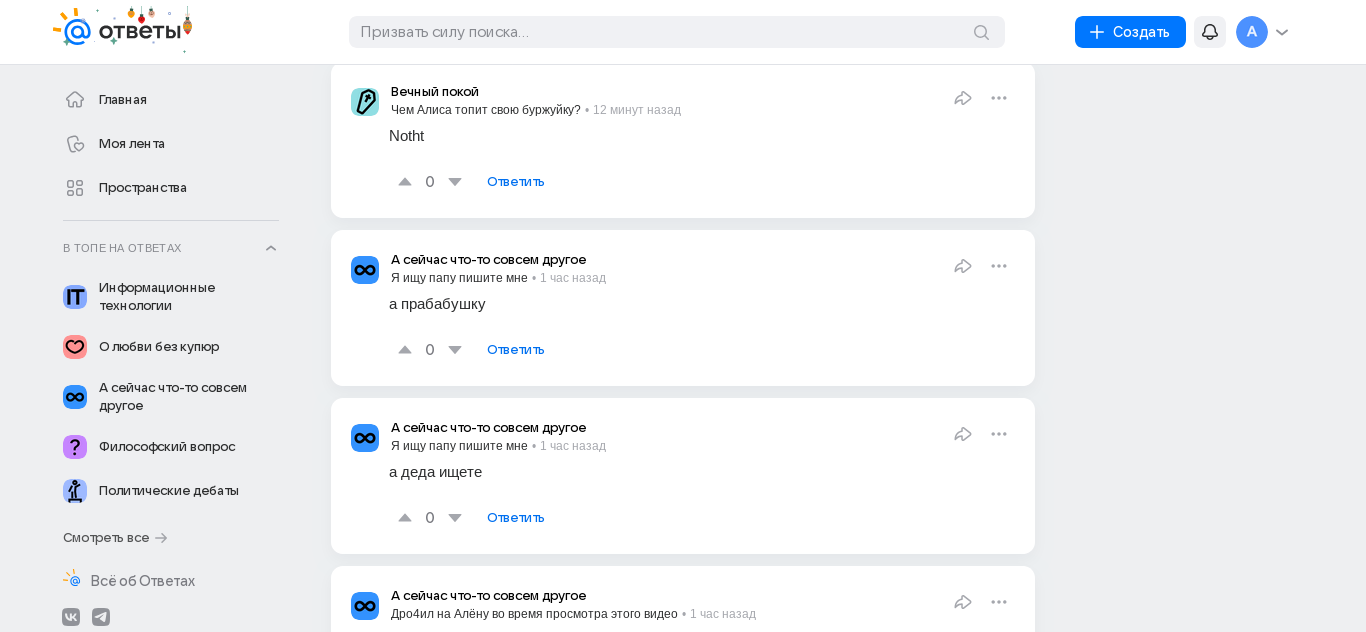Collapse the "В топе на ответах" section

pos(270,248)
